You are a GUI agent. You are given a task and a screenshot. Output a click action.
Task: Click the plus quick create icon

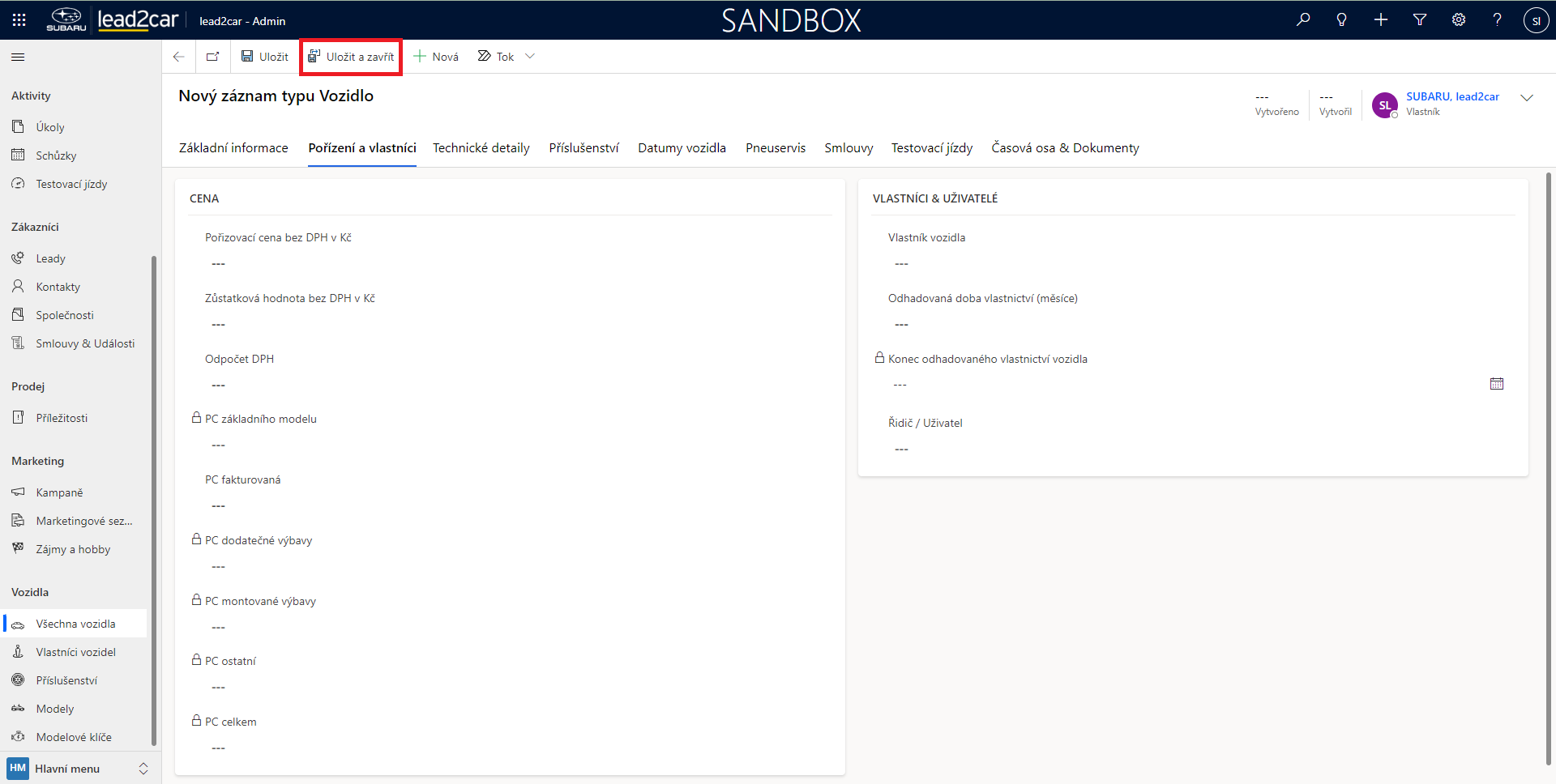[1381, 20]
